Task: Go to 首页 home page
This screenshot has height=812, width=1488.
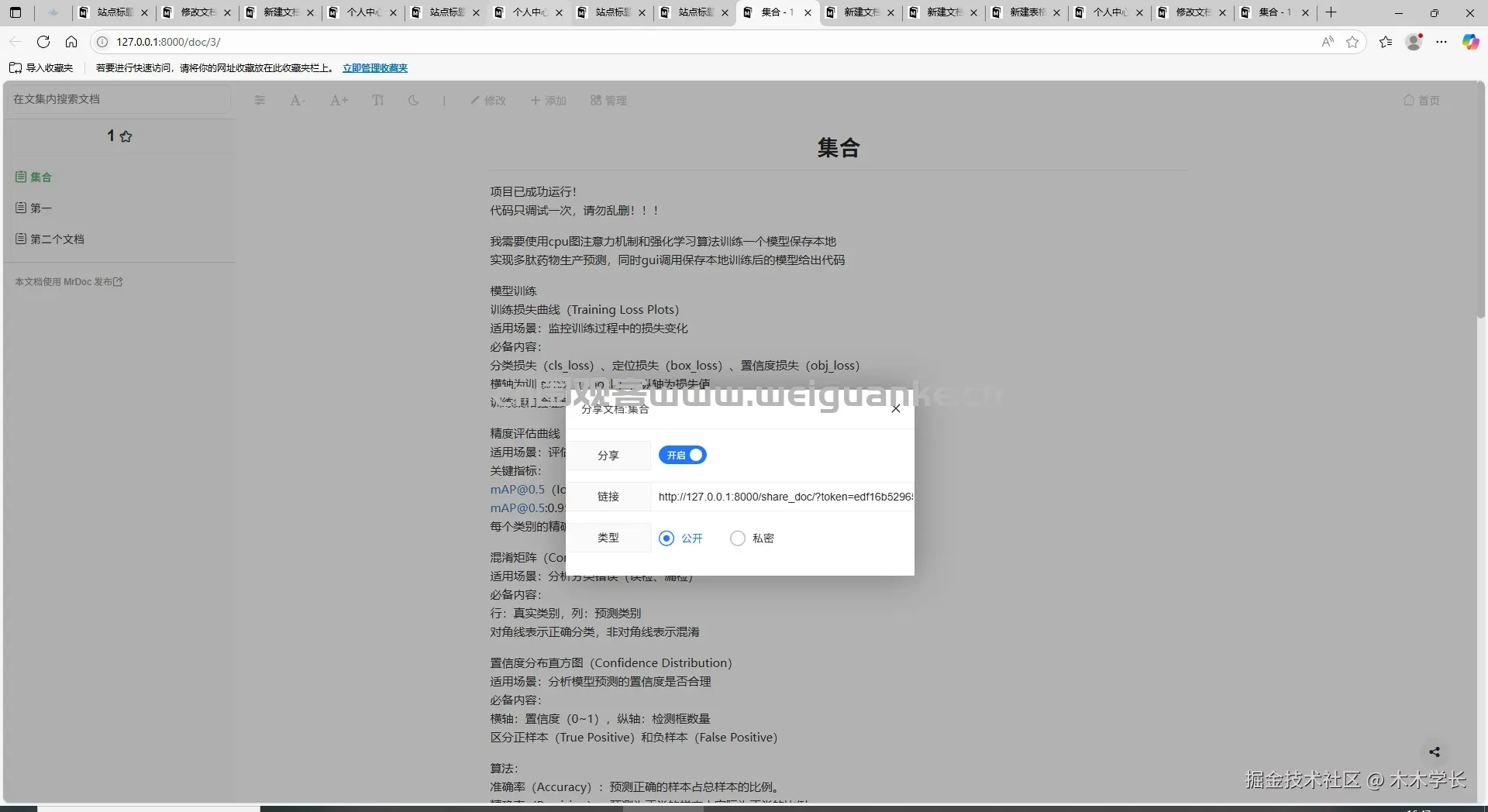Action: click(x=1421, y=100)
